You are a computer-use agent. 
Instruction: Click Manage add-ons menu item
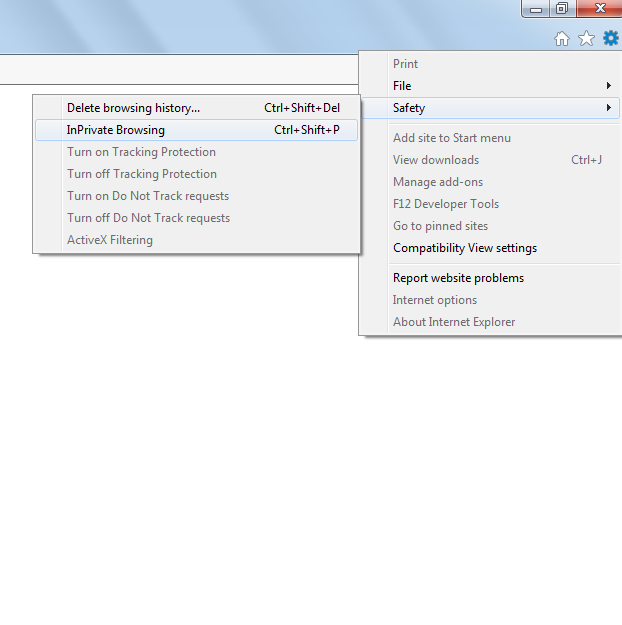(x=438, y=182)
